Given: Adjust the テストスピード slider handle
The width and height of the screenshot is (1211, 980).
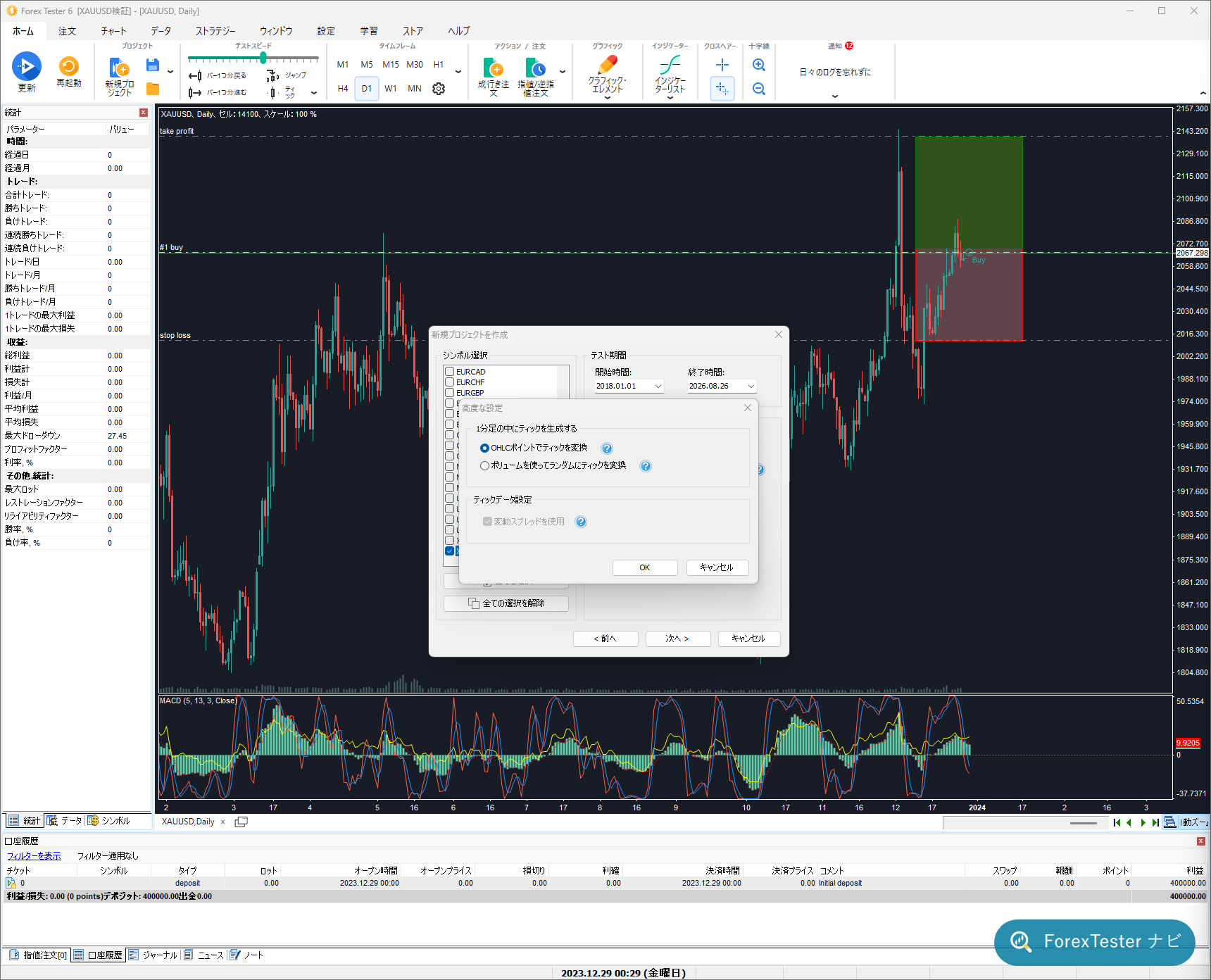Looking at the screenshot, I should [x=263, y=58].
